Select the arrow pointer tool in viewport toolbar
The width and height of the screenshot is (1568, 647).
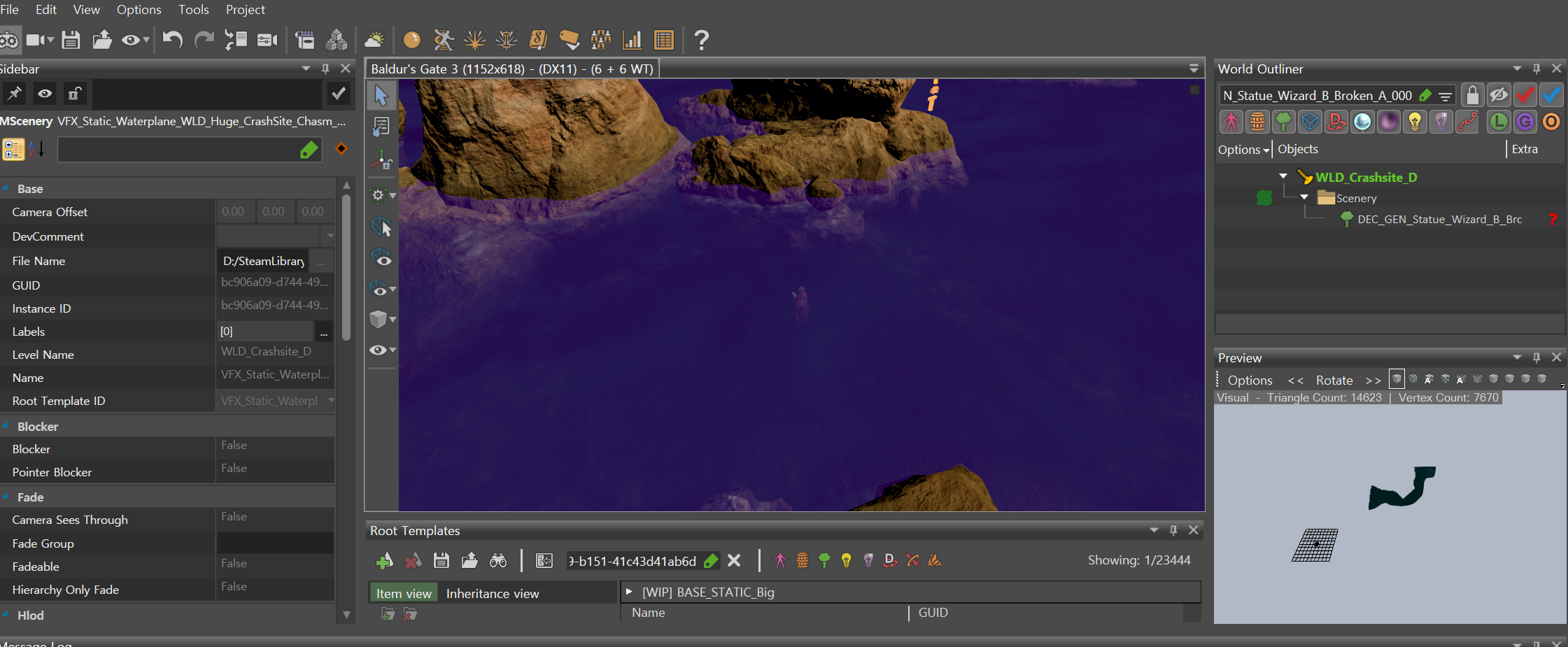(x=381, y=95)
